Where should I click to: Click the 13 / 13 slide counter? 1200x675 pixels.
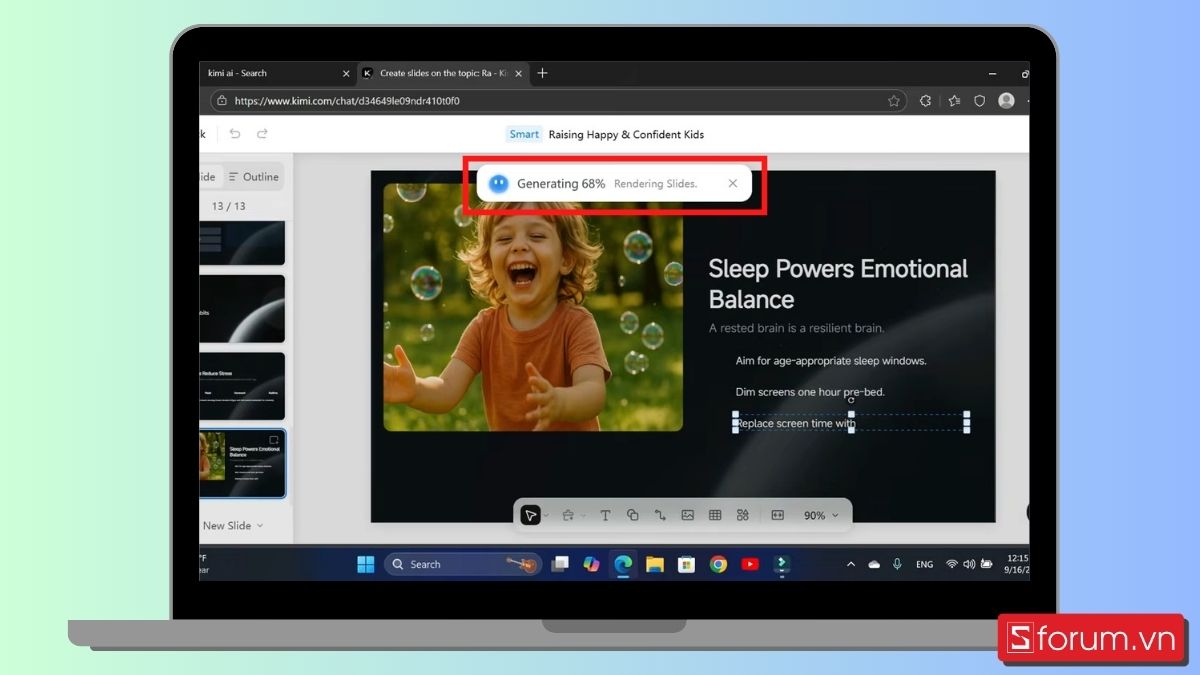228,206
